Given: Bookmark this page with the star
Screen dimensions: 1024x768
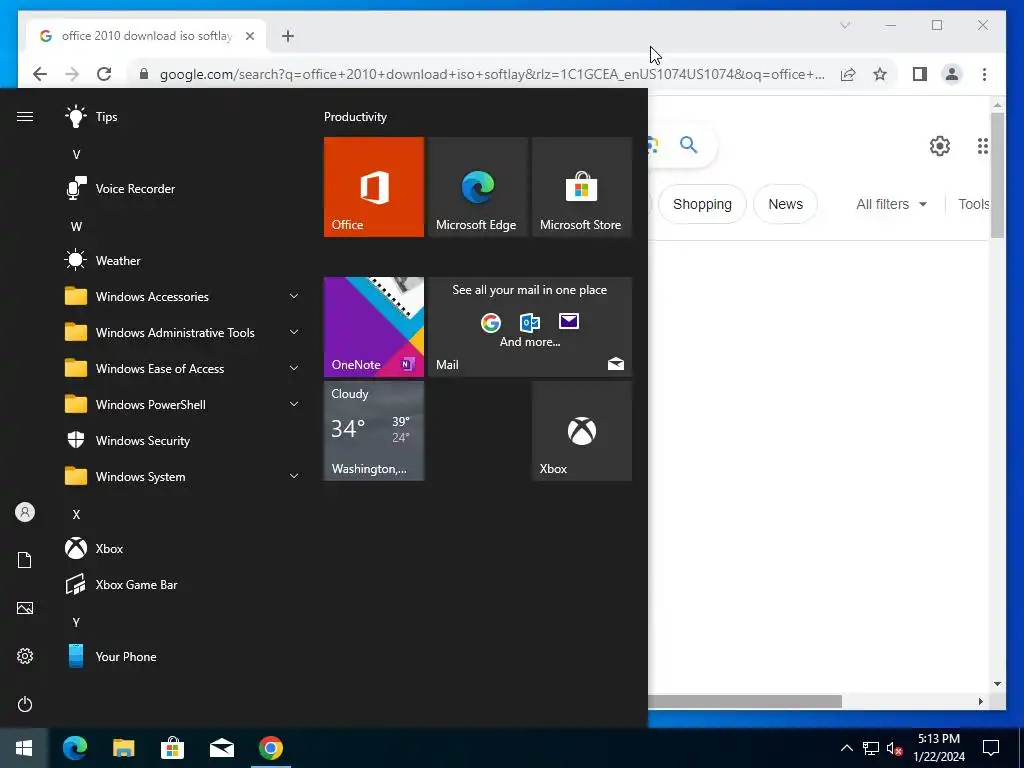Looking at the screenshot, I should pyautogui.click(x=880, y=74).
